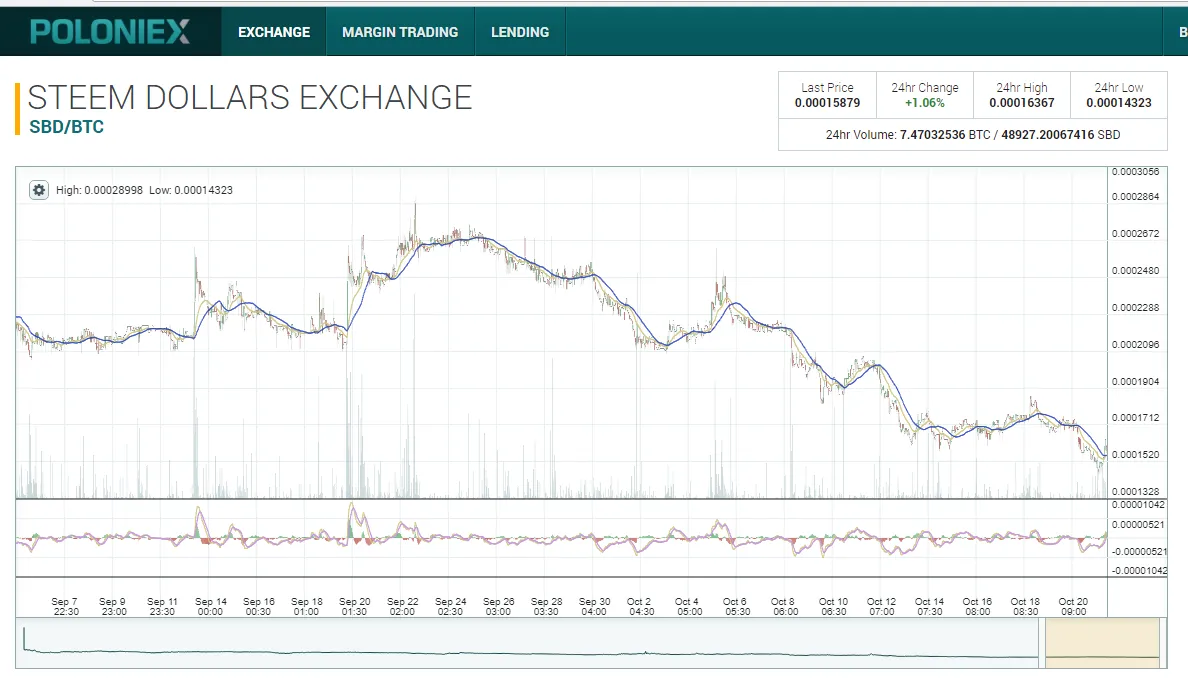Click the Oct 10 06:30 time axis label
1188x680 pixels.
tap(833, 607)
